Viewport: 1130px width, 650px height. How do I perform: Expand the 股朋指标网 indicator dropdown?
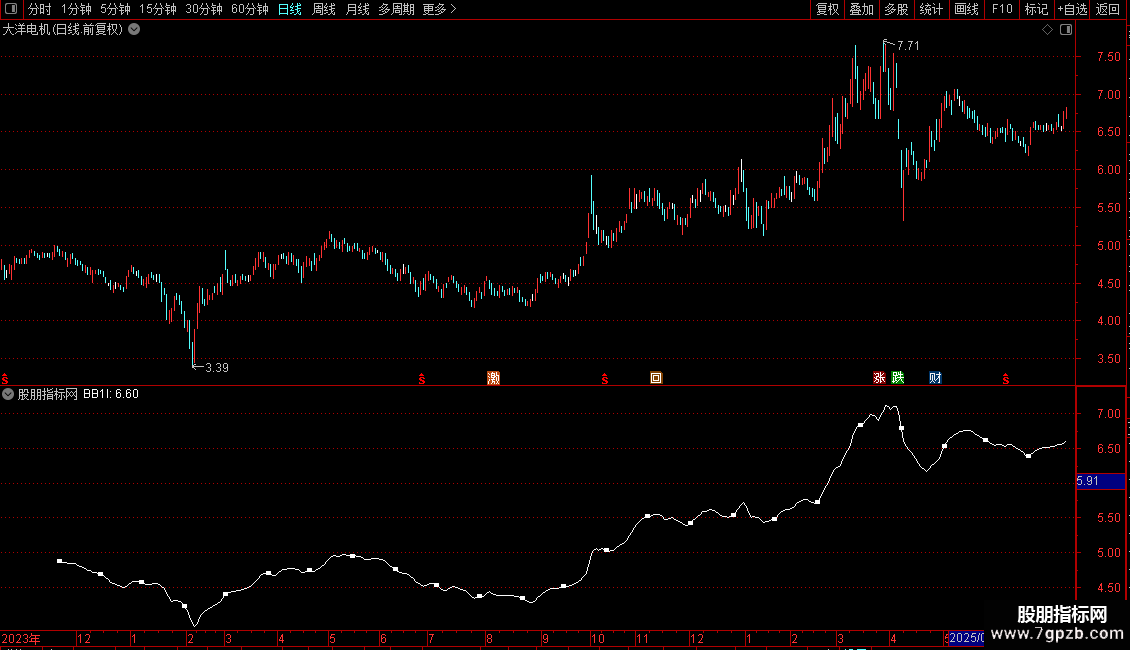8,394
